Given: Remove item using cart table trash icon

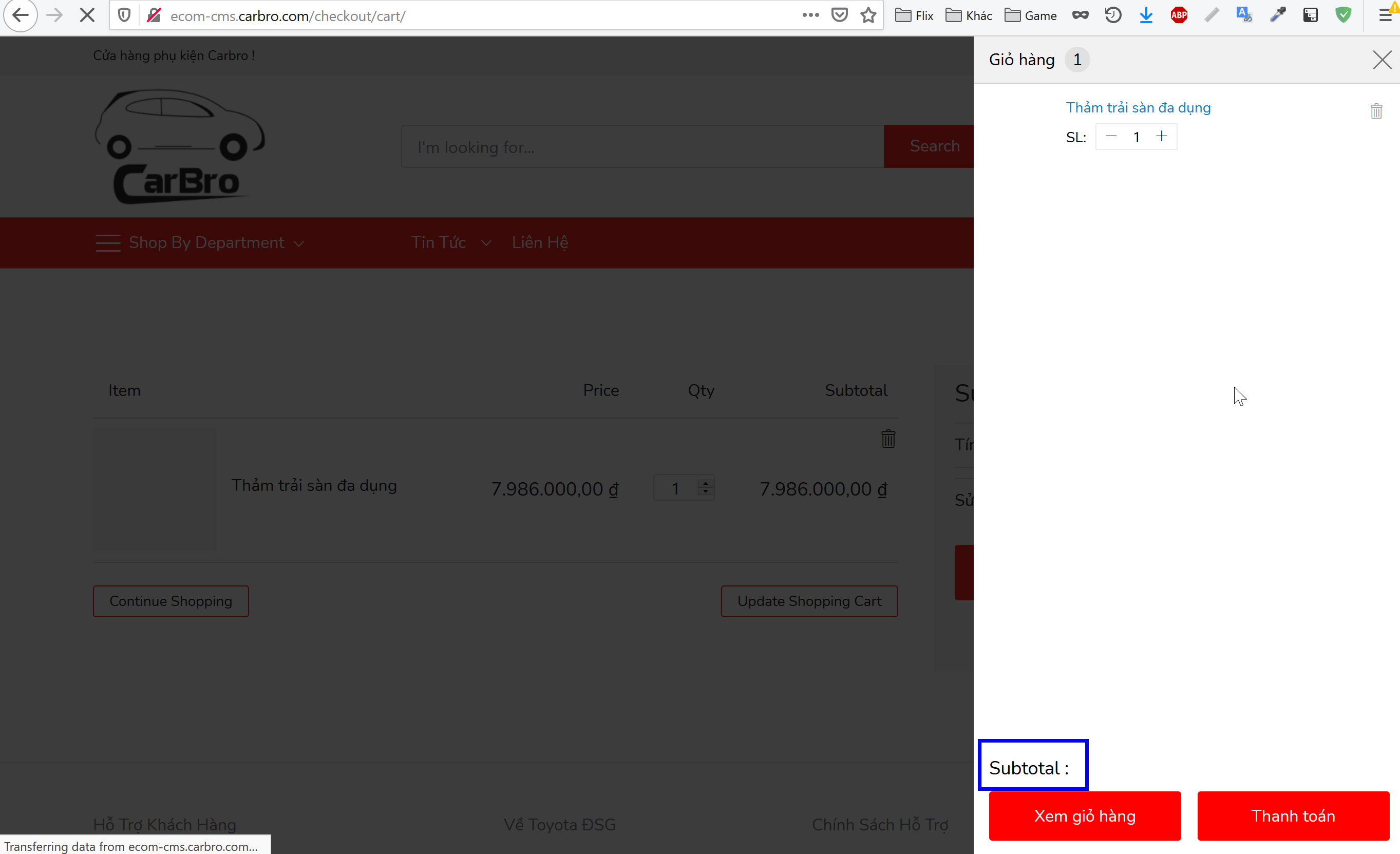Looking at the screenshot, I should tap(888, 438).
